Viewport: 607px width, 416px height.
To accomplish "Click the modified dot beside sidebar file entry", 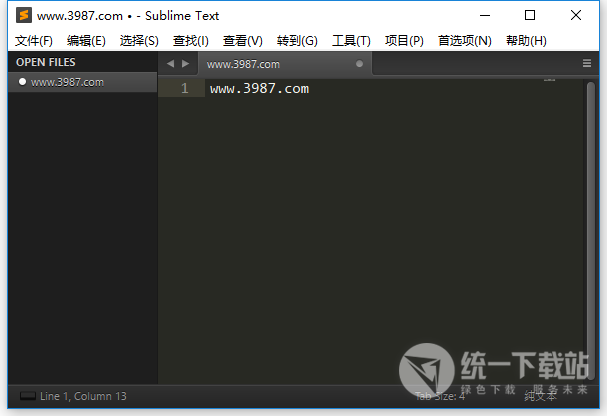I will pos(22,82).
